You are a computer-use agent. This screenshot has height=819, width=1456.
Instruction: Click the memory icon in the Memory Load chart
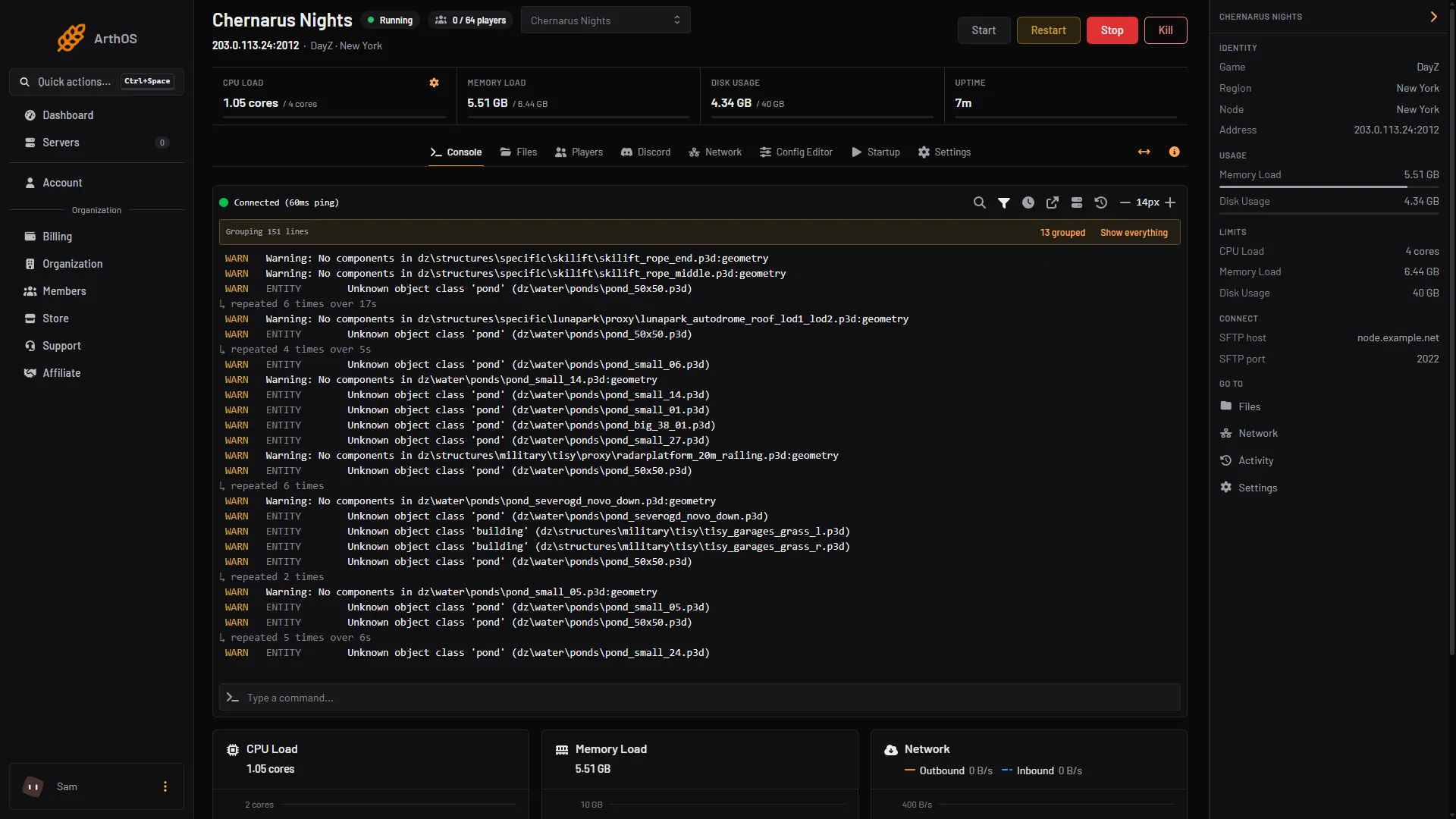coord(562,750)
